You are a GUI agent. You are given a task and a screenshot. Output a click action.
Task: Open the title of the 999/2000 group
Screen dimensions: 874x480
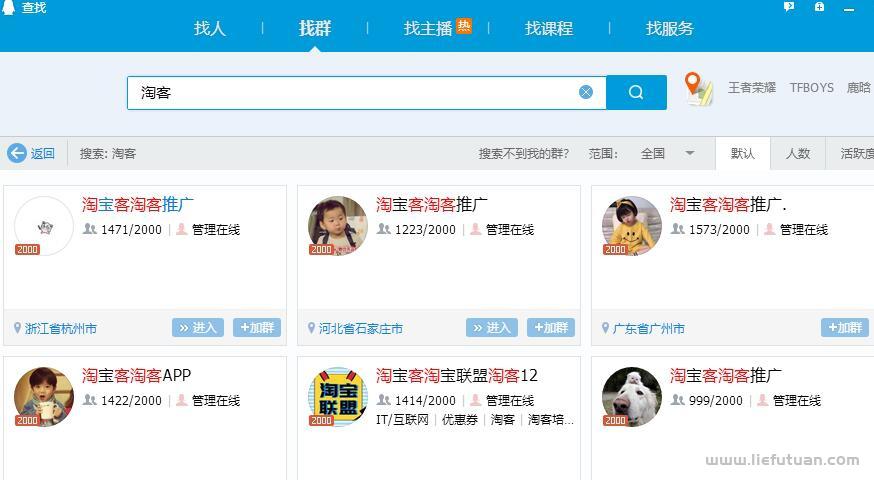coord(726,375)
